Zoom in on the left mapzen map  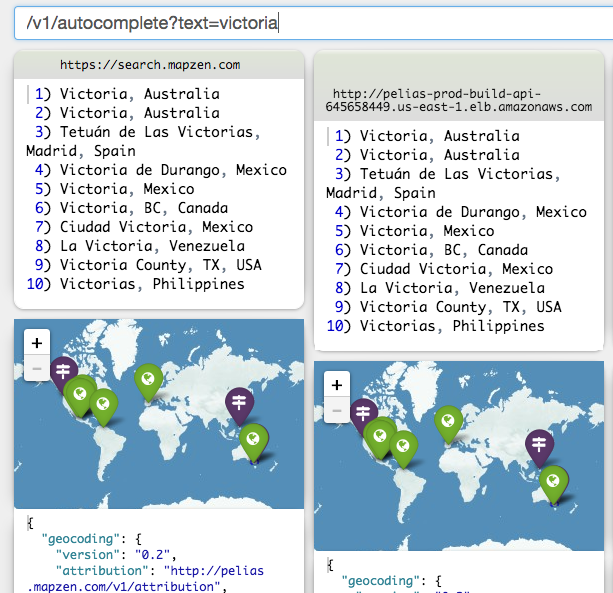37,342
